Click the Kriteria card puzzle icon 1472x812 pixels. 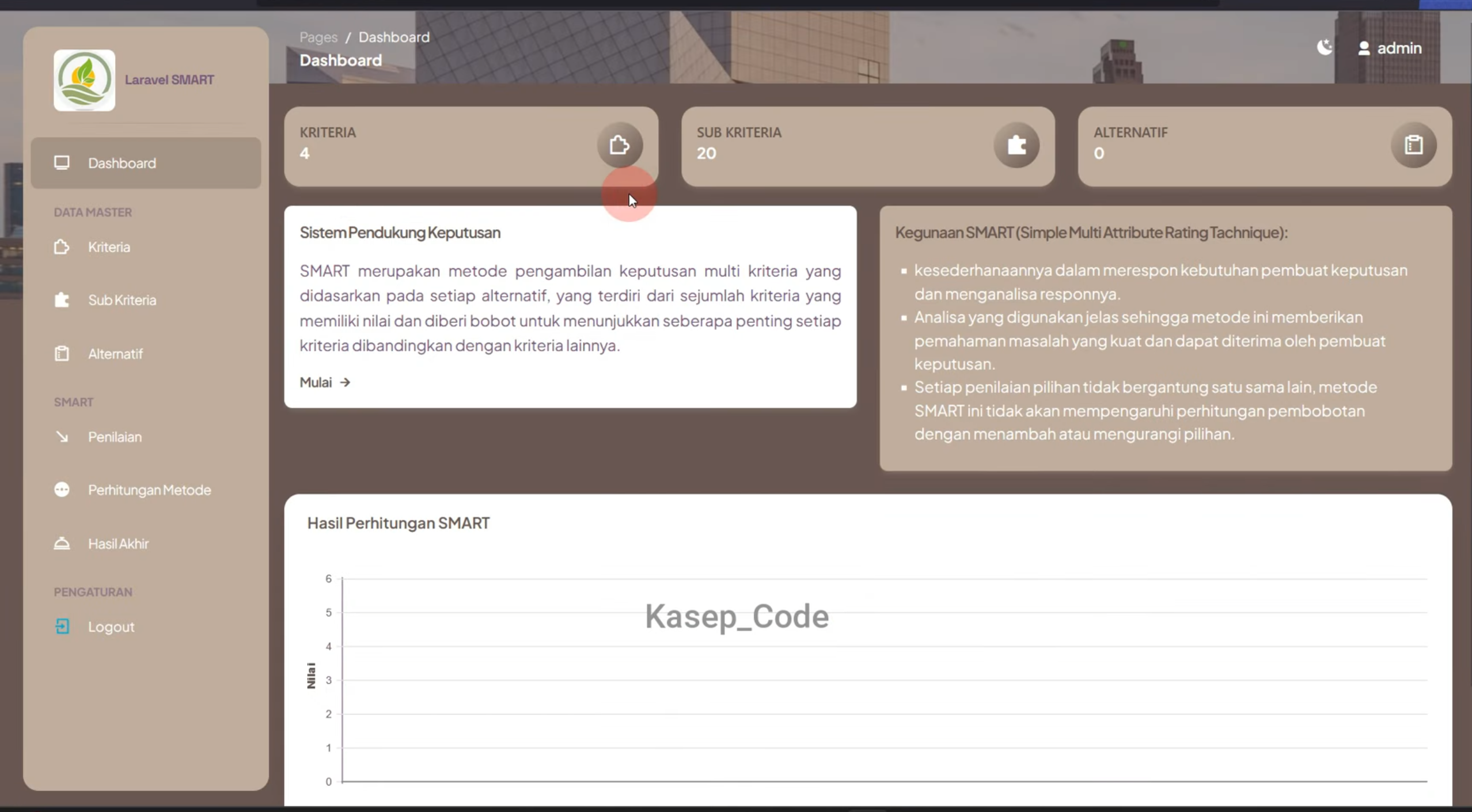tap(620, 145)
